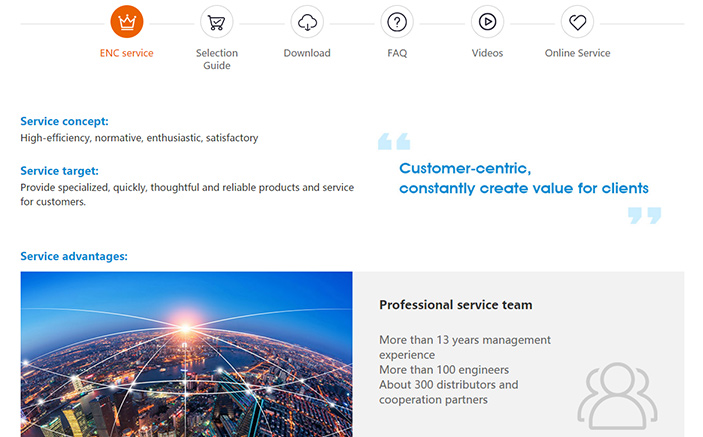Click the Service advantages heading

click(x=74, y=256)
